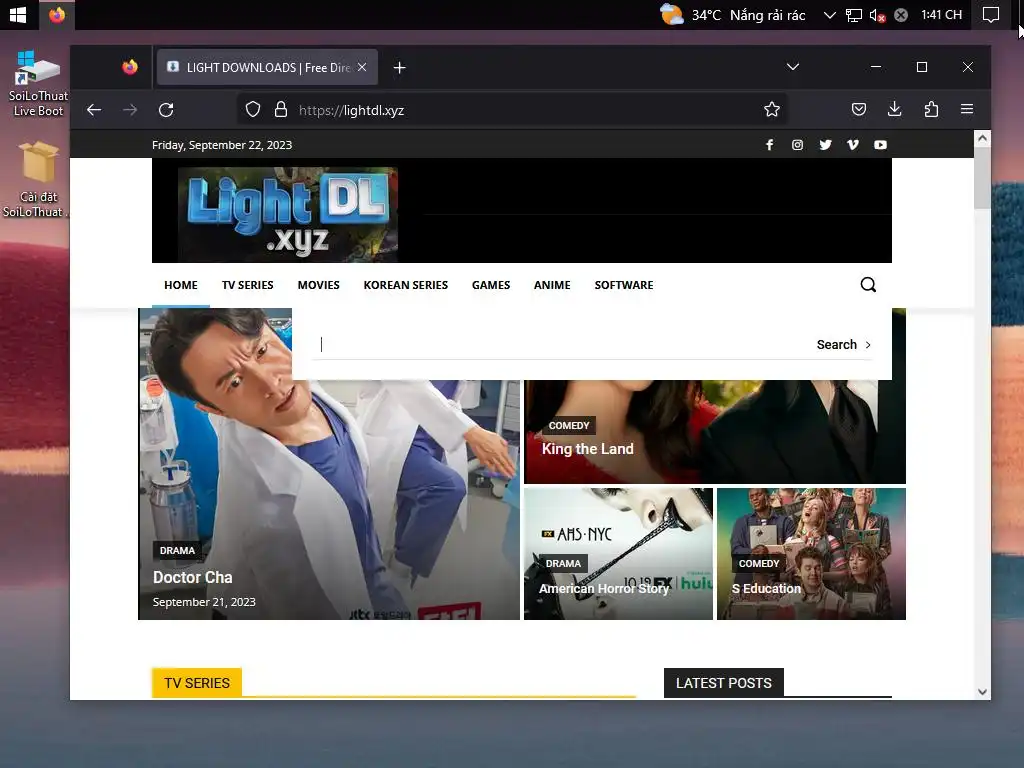Reload the current page
Screen dimensions: 1024x768
tap(166, 110)
